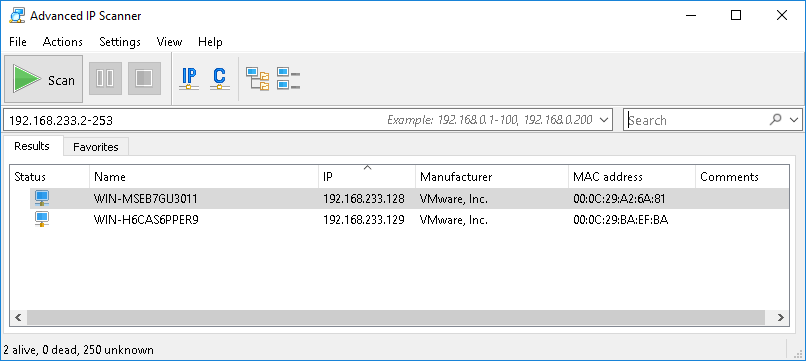This screenshot has width=806, height=361.
Task: Close the Advanced IP Scanner window
Action: (782, 15)
